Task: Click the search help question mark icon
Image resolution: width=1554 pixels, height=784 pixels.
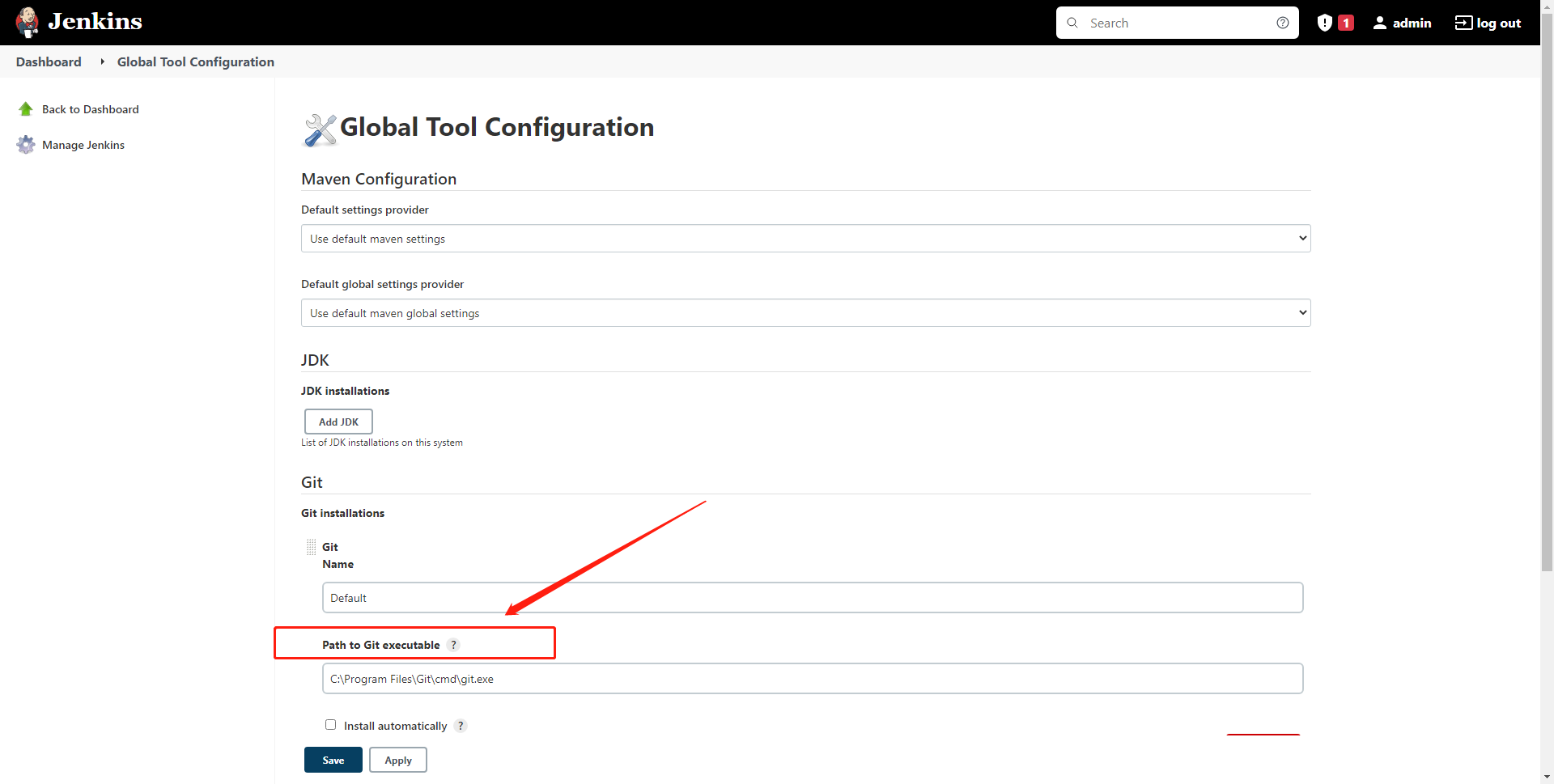Action: point(1283,23)
